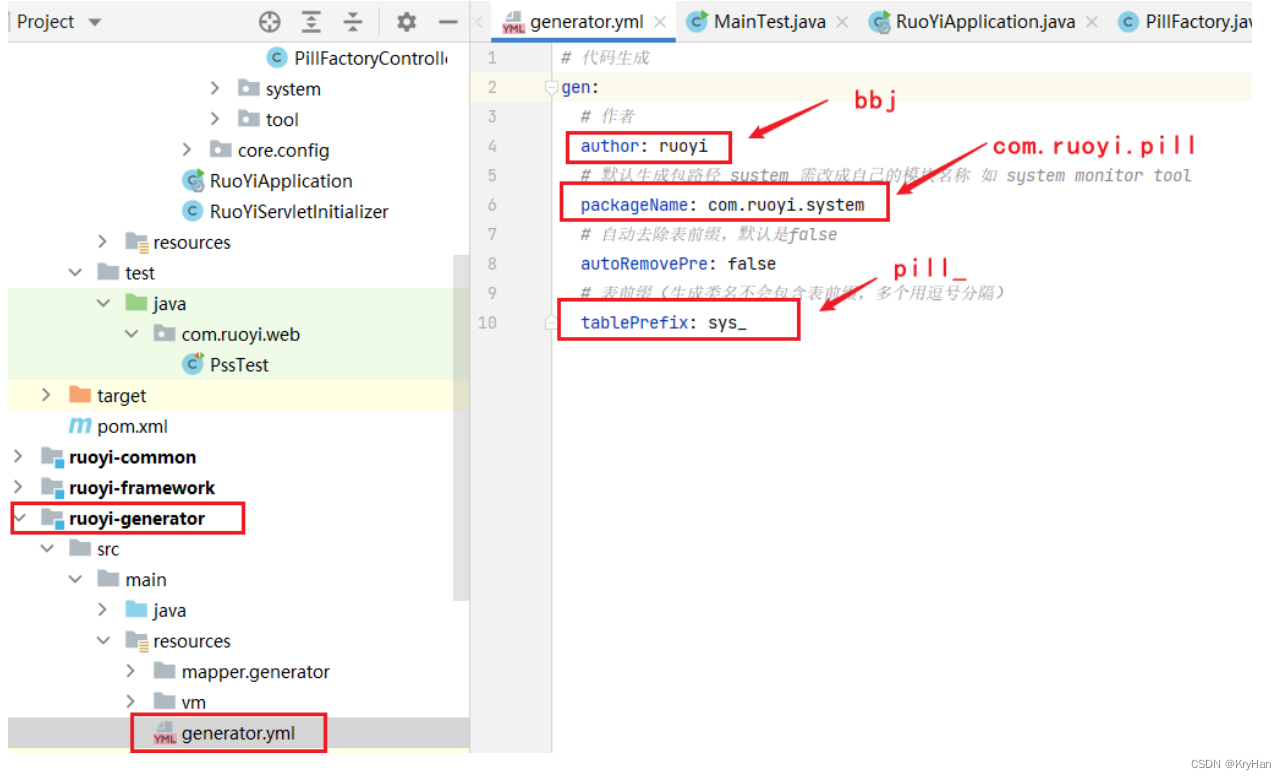Click the target folder icon

coord(80,395)
